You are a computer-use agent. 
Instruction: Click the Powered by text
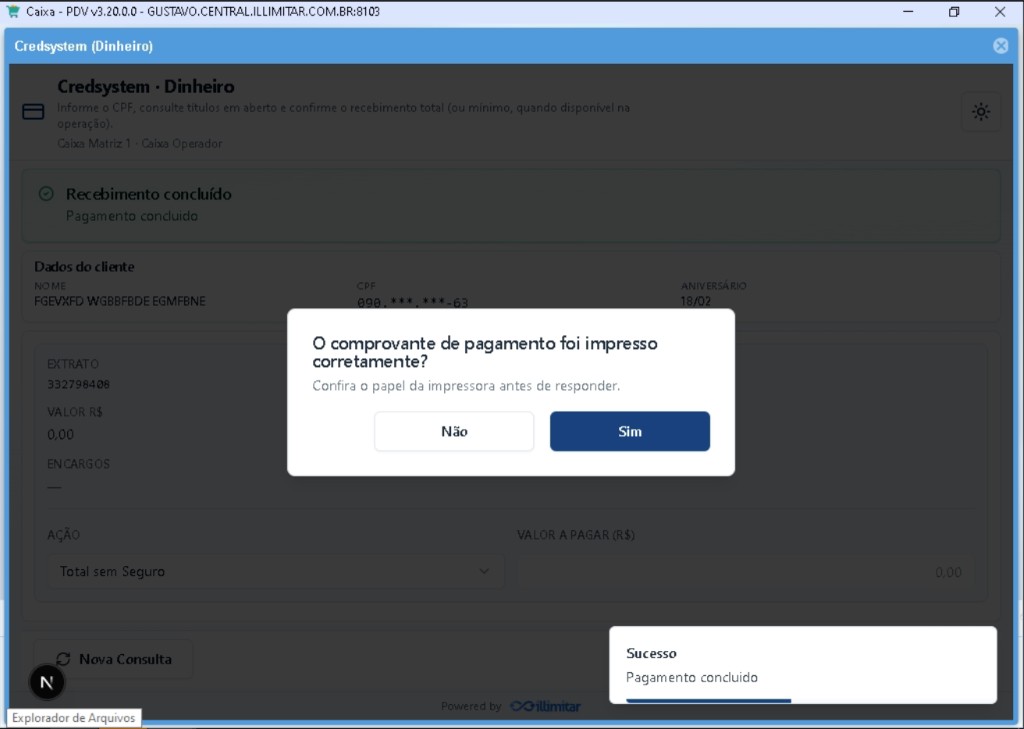coord(471,706)
